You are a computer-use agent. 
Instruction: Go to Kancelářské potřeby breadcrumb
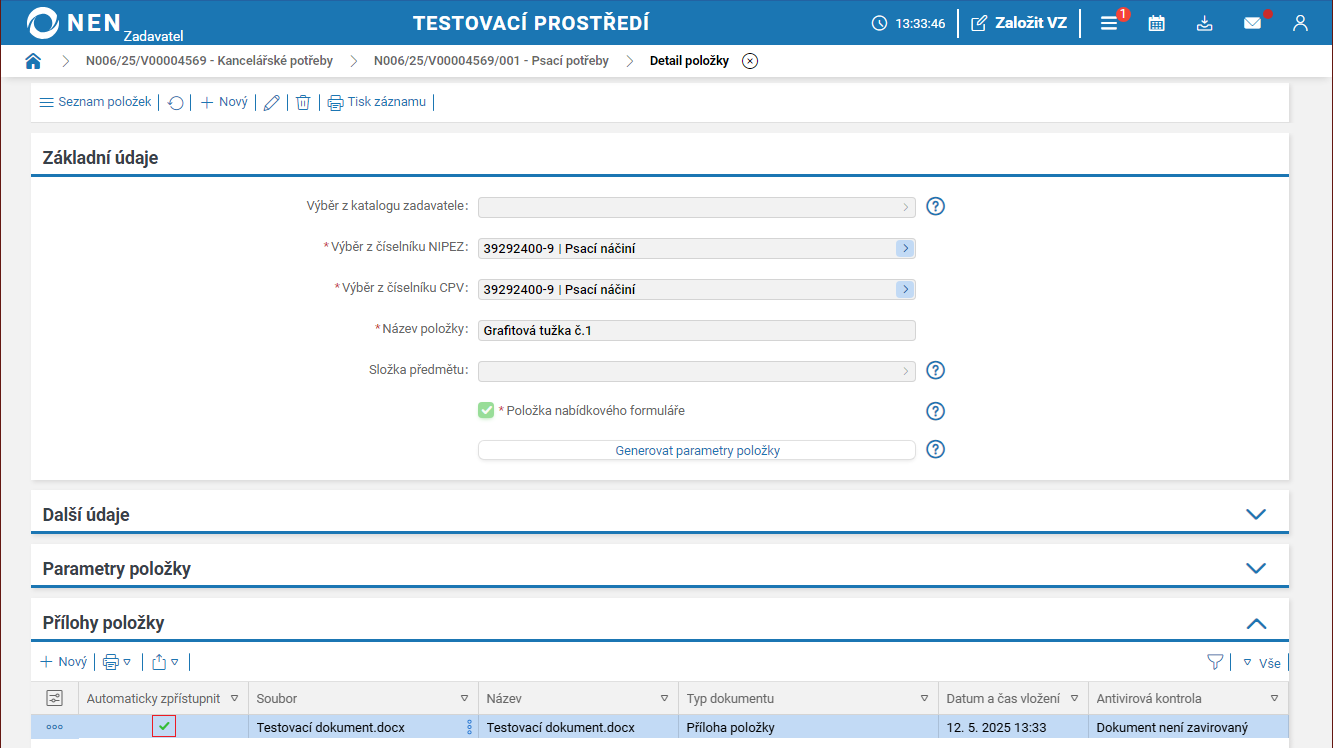tap(209, 61)
